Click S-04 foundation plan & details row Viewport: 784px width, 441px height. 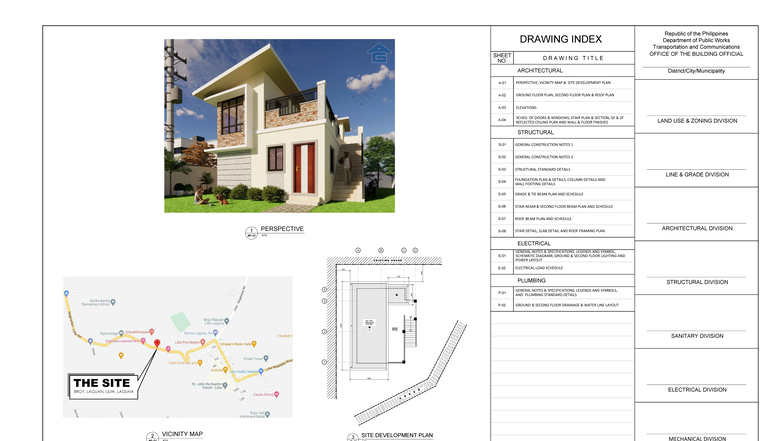click(562, 182)
